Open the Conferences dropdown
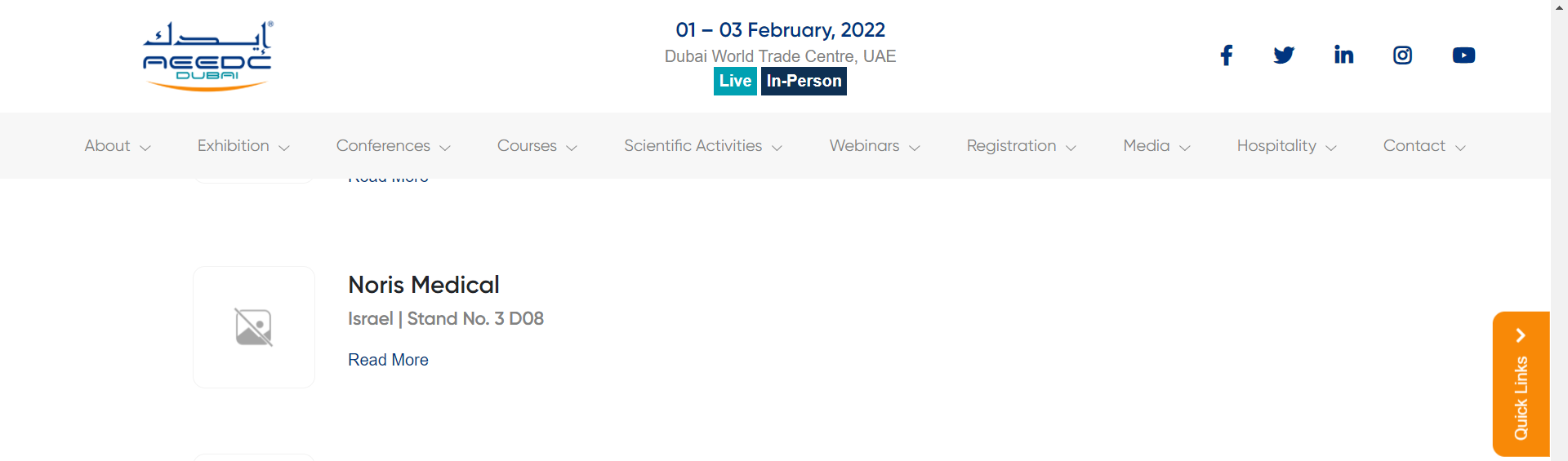 tap(394, 146)
